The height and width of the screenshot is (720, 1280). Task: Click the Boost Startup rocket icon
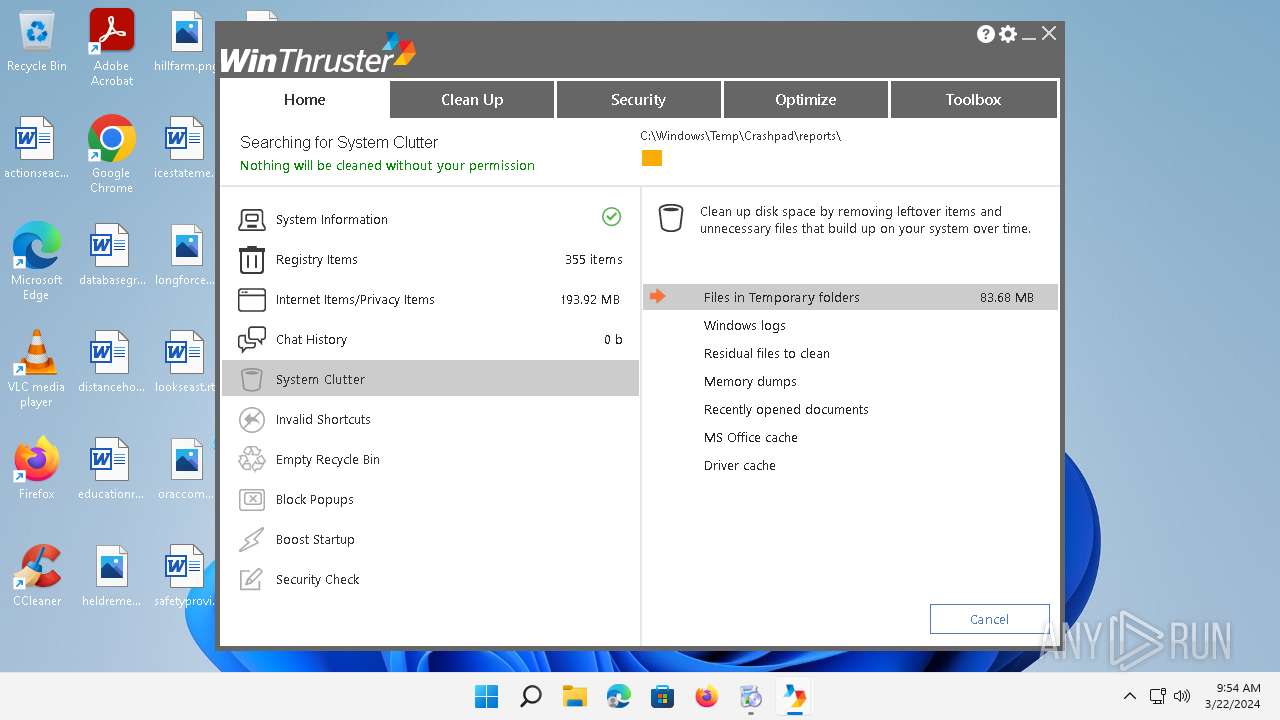pos(252,540)
